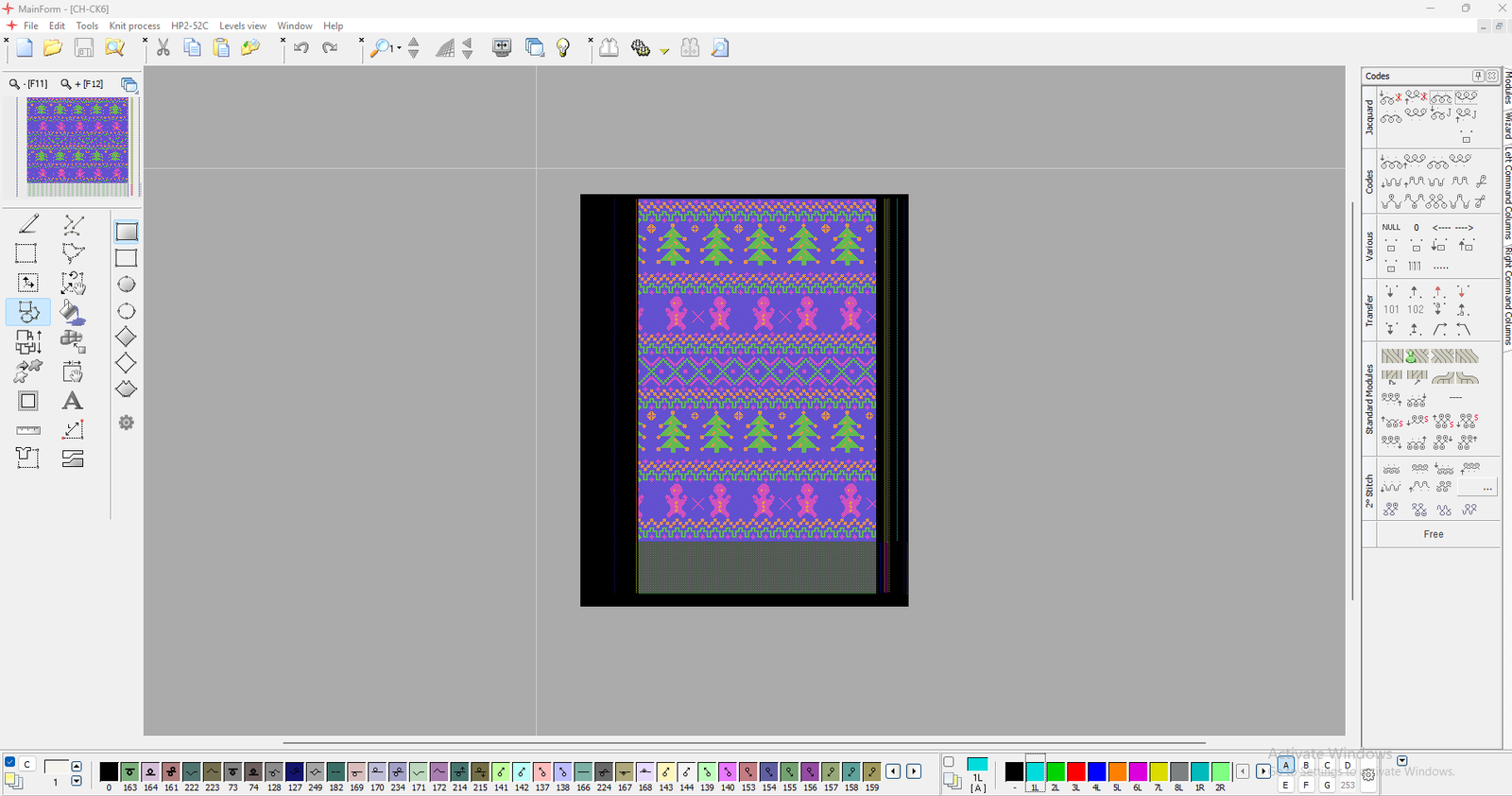Click the scissors cut icon in toolbar
The width and height of the screenshot is (1512, 796).
pos(163,48)
